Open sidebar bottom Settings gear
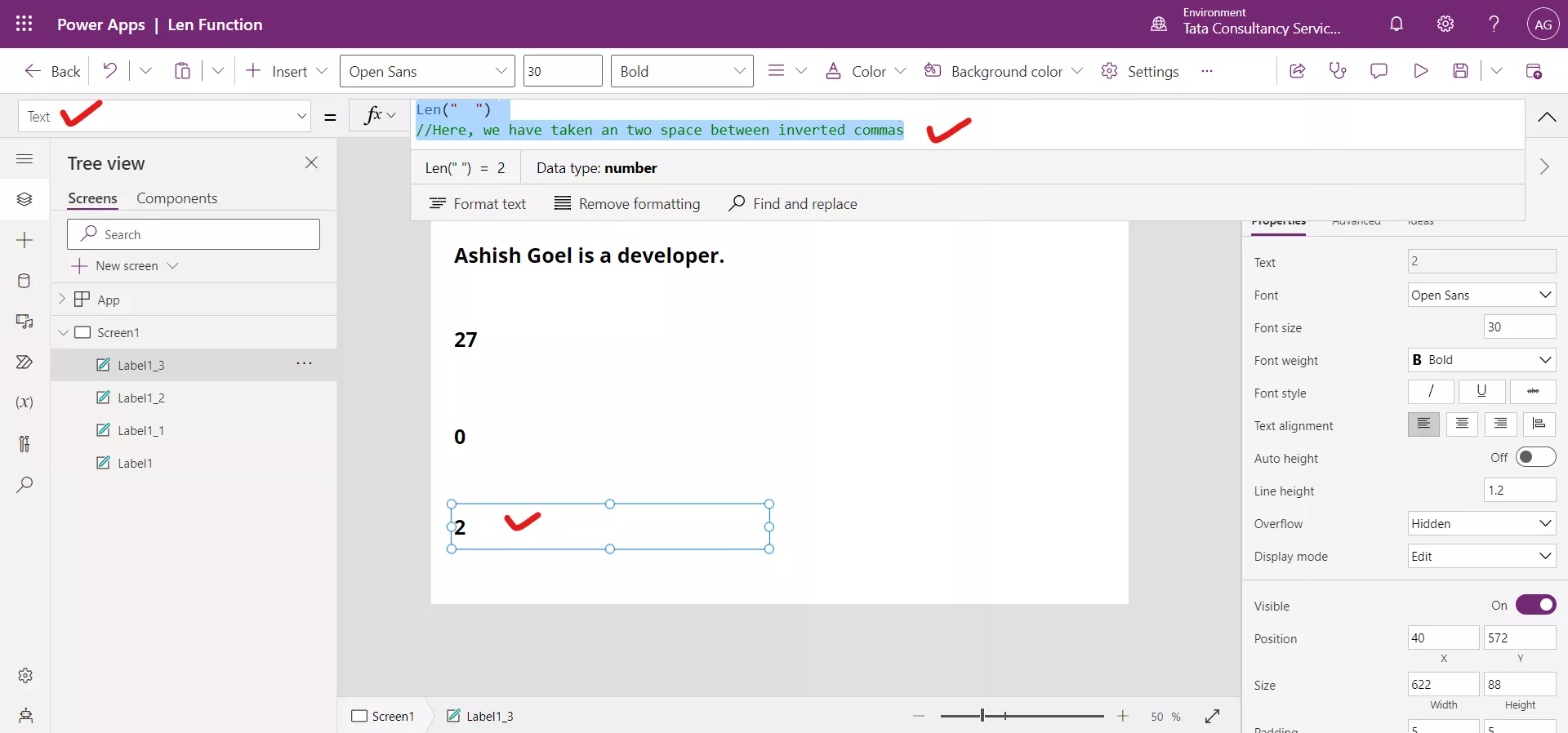Viewport: 1568px width, 733px height. pos(25,675)
